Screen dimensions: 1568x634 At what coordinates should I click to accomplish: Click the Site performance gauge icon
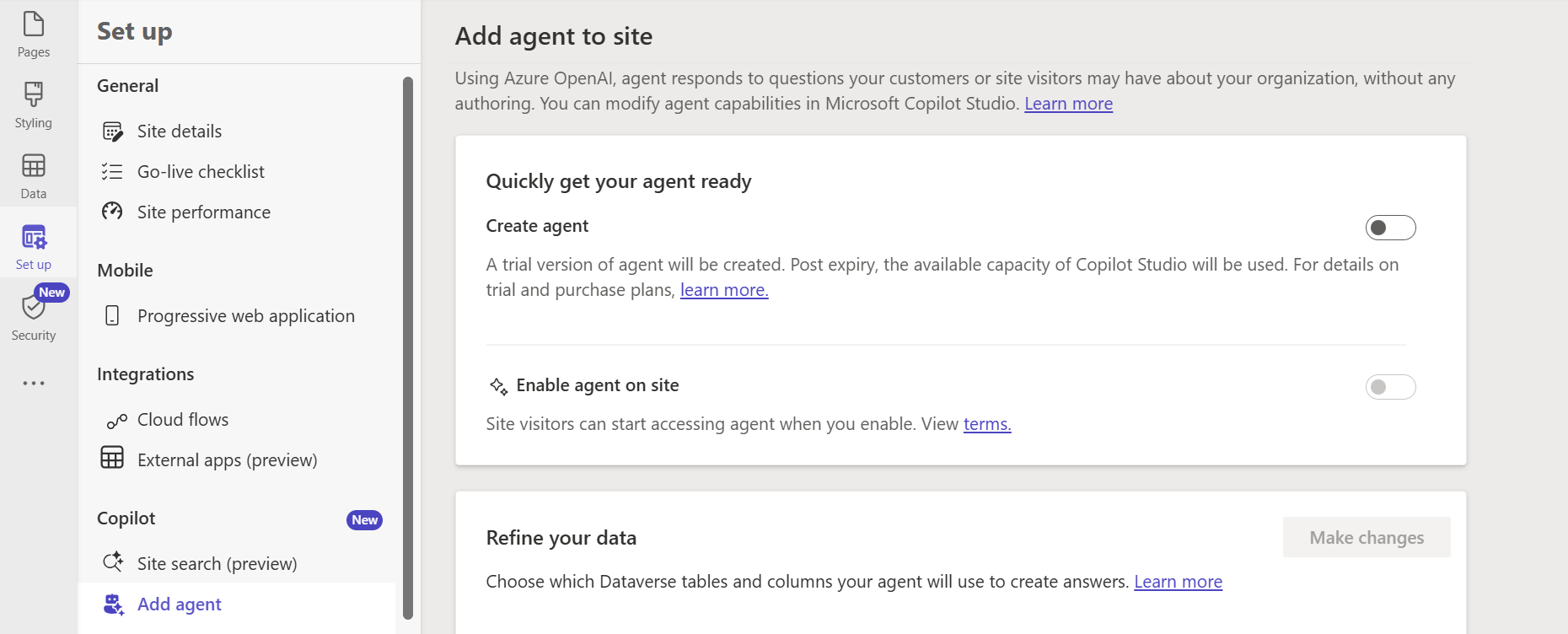112,212
